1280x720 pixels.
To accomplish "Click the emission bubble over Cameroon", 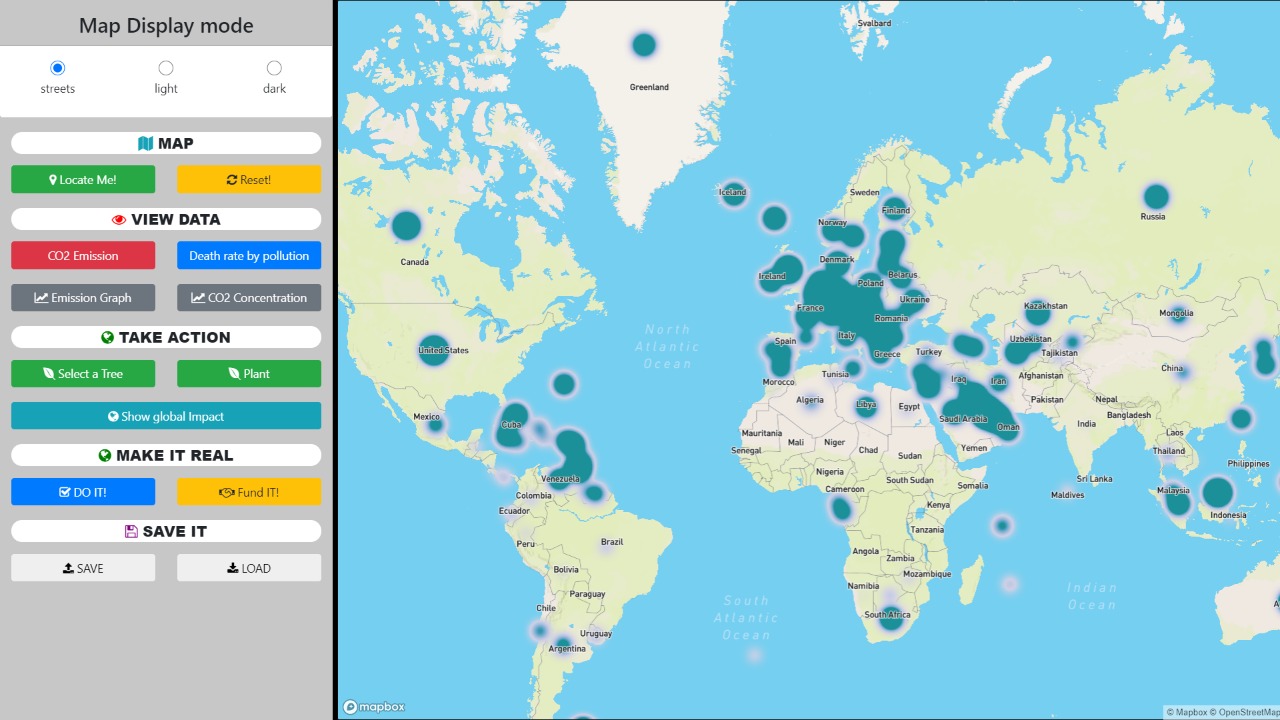I will 842,509.
